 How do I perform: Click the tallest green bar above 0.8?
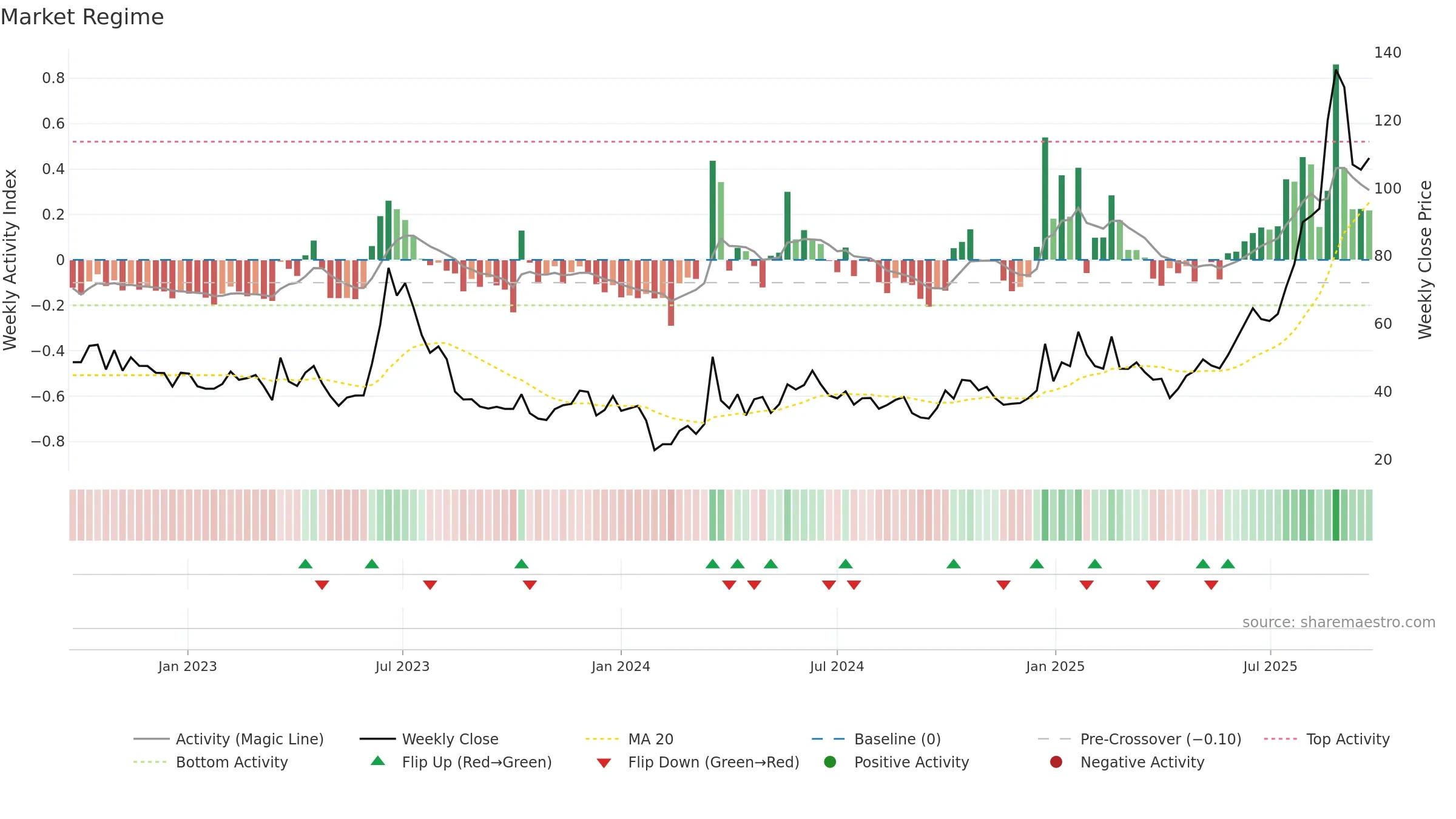click(1336, 162)
